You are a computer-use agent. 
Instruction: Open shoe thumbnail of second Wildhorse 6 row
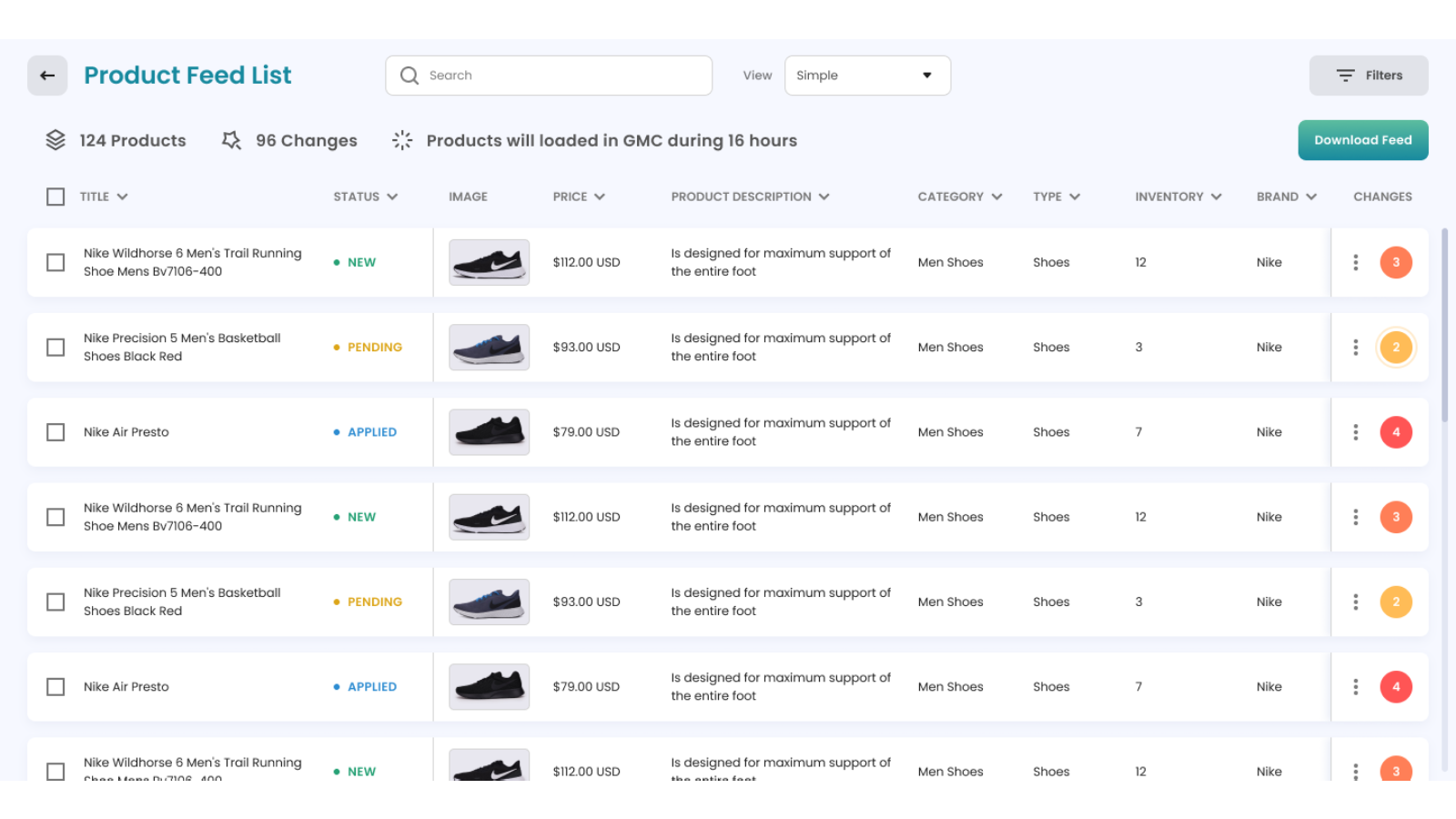[x=490, y=517]
